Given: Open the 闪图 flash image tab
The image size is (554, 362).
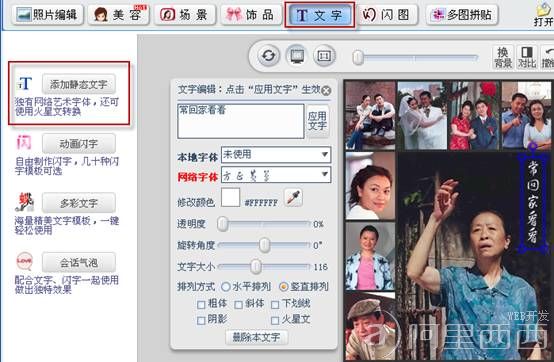Looking at the screenshot, I should (387, 15).
